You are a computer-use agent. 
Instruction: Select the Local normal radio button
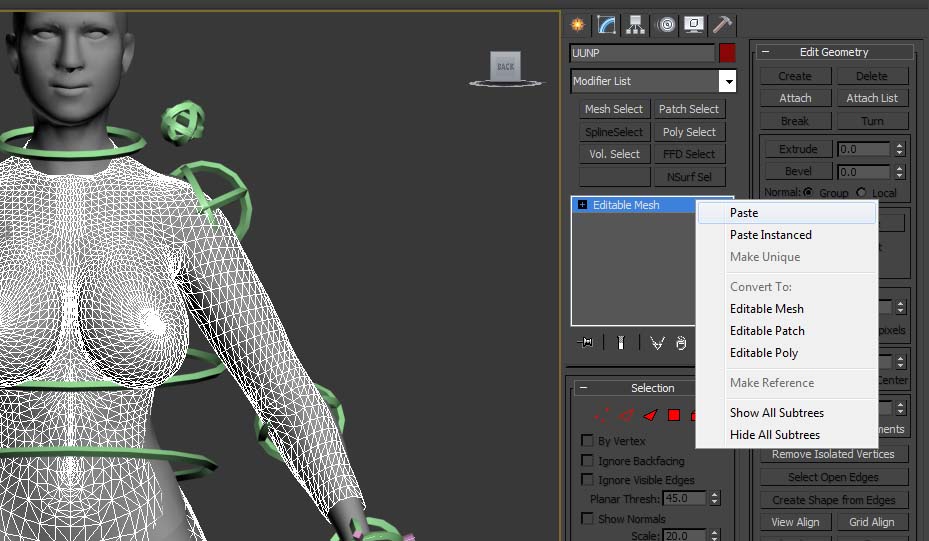(x=861, y=193)
